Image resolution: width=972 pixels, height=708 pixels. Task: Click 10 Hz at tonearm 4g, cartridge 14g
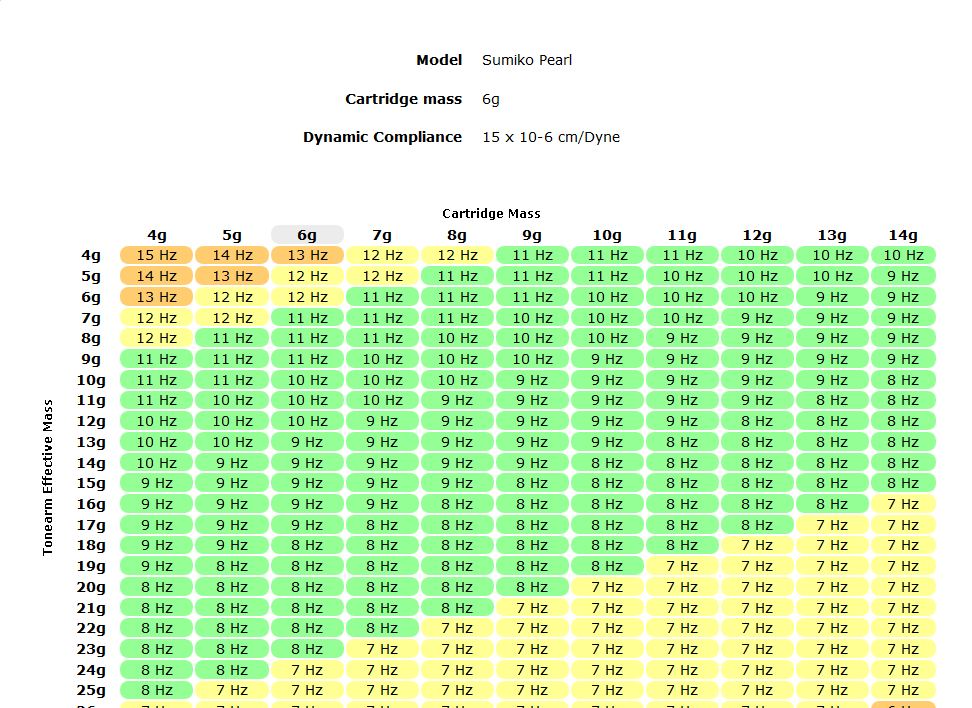[x=903, y=255]
